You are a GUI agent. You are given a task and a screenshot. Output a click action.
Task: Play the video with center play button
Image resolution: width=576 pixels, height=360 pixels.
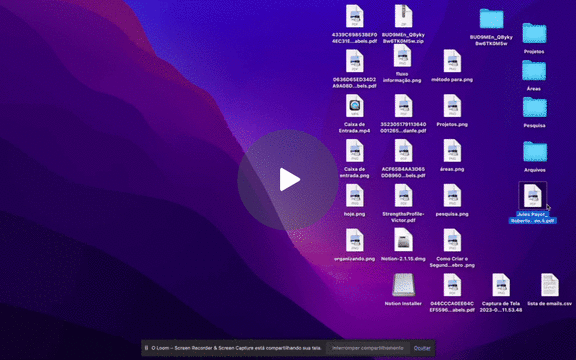[288, 180]
